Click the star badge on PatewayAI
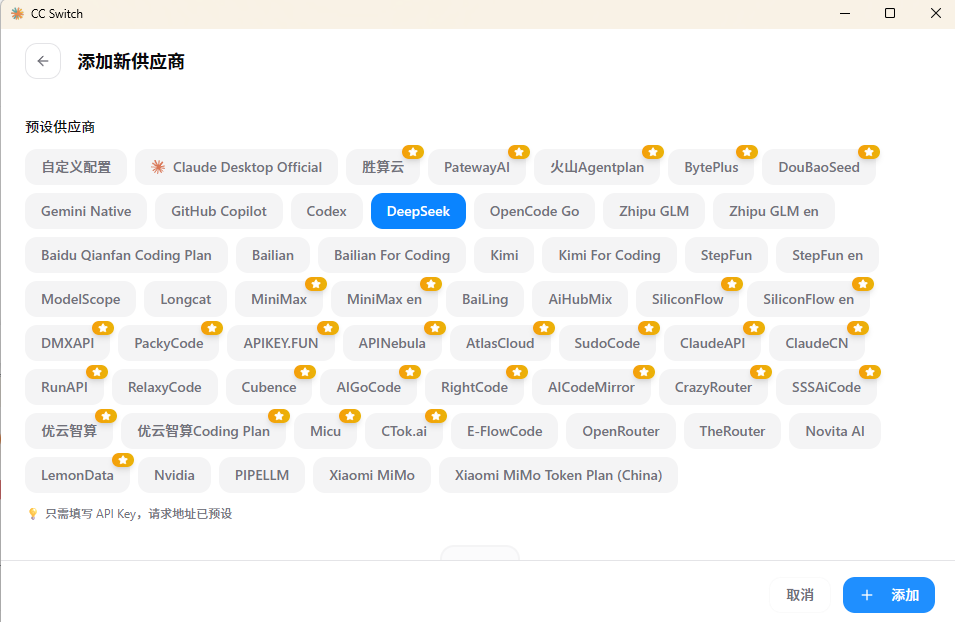The image size is (955, 622). (x=518, y=152)
